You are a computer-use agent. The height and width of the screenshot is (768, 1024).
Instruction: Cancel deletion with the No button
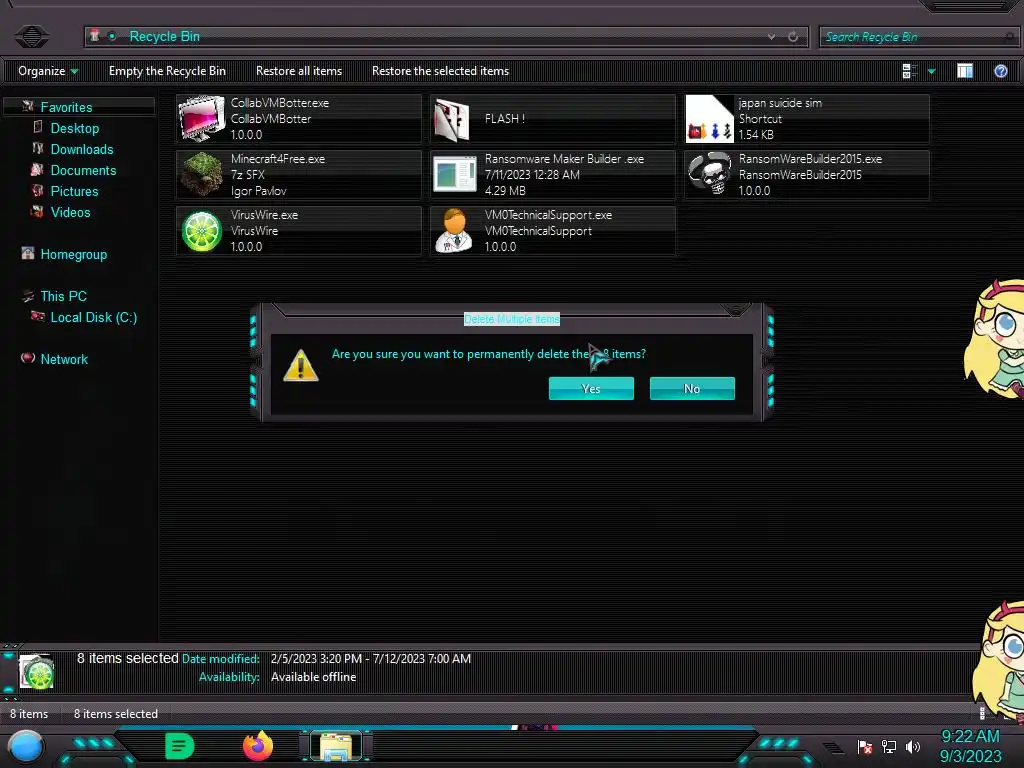[x=692, y=389]
